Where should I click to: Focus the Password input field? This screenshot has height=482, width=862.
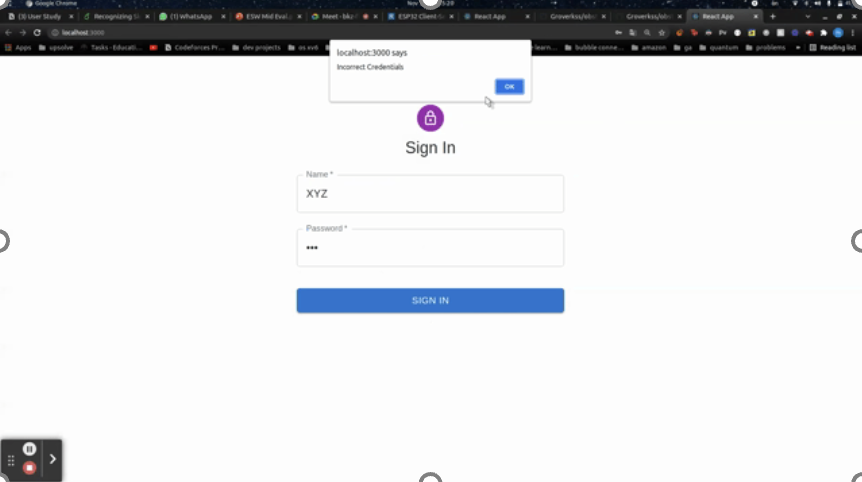point(430,248)
